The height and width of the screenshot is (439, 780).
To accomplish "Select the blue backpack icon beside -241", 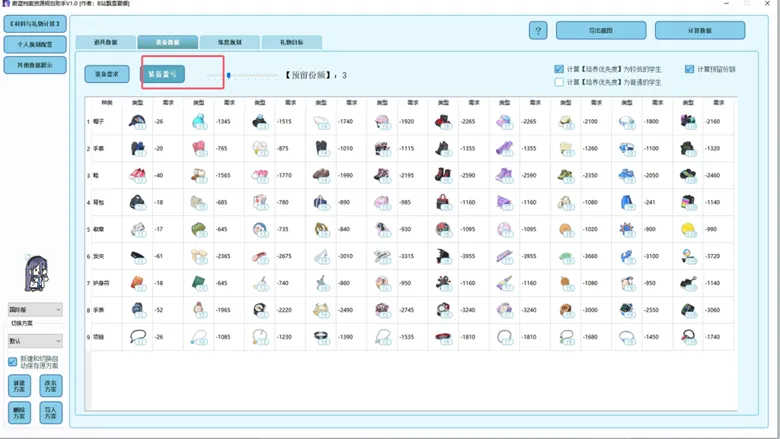I will pos(627,202).
